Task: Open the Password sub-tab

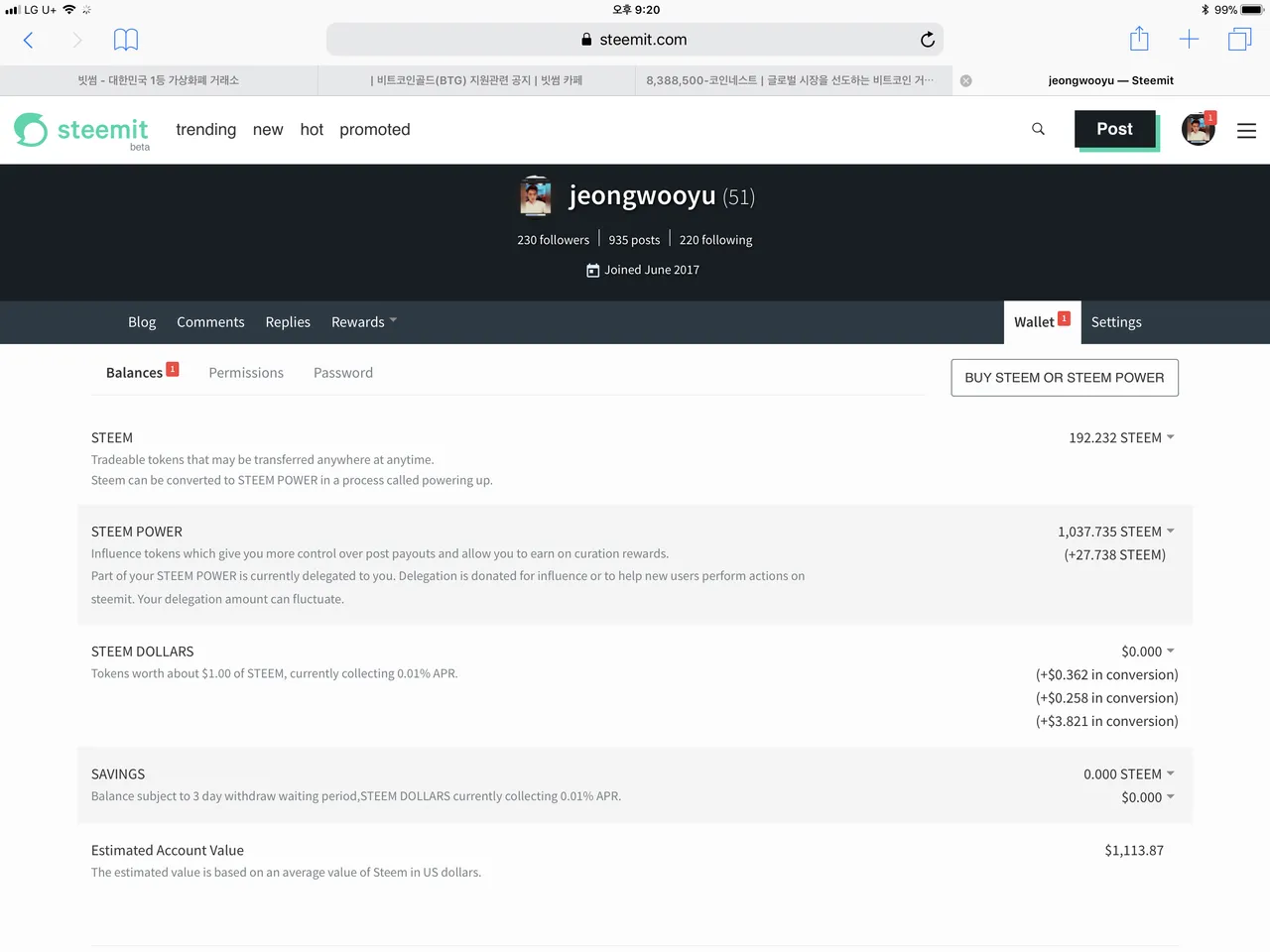Action: coord(343,373)
